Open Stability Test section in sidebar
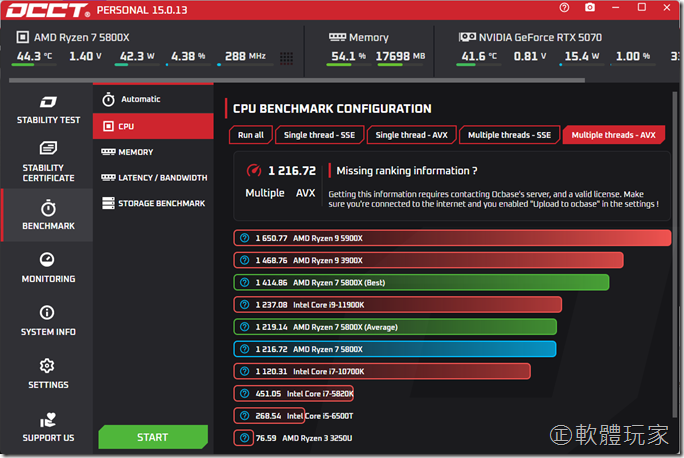Viewport: 684px width, 458px height. click(48, 110)
